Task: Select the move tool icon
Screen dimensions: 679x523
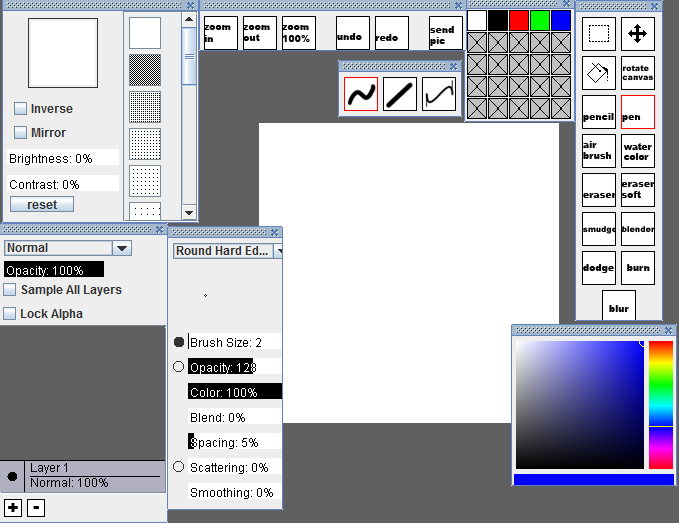Action: click(637, 34)
